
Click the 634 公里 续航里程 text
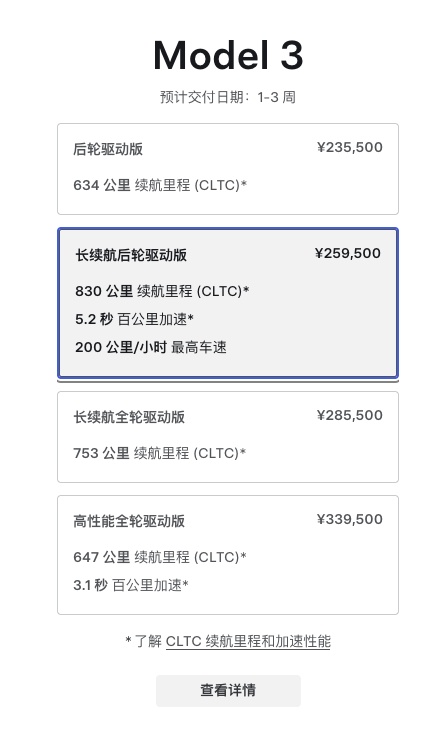pos(160,185)
